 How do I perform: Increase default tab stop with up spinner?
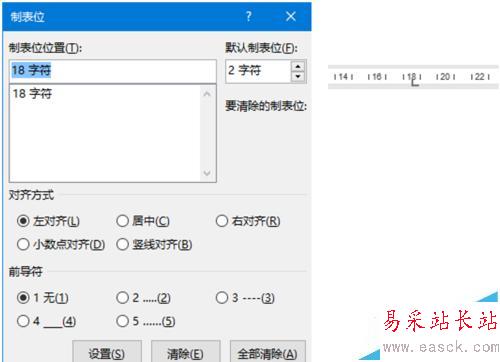tap(298, 66)
